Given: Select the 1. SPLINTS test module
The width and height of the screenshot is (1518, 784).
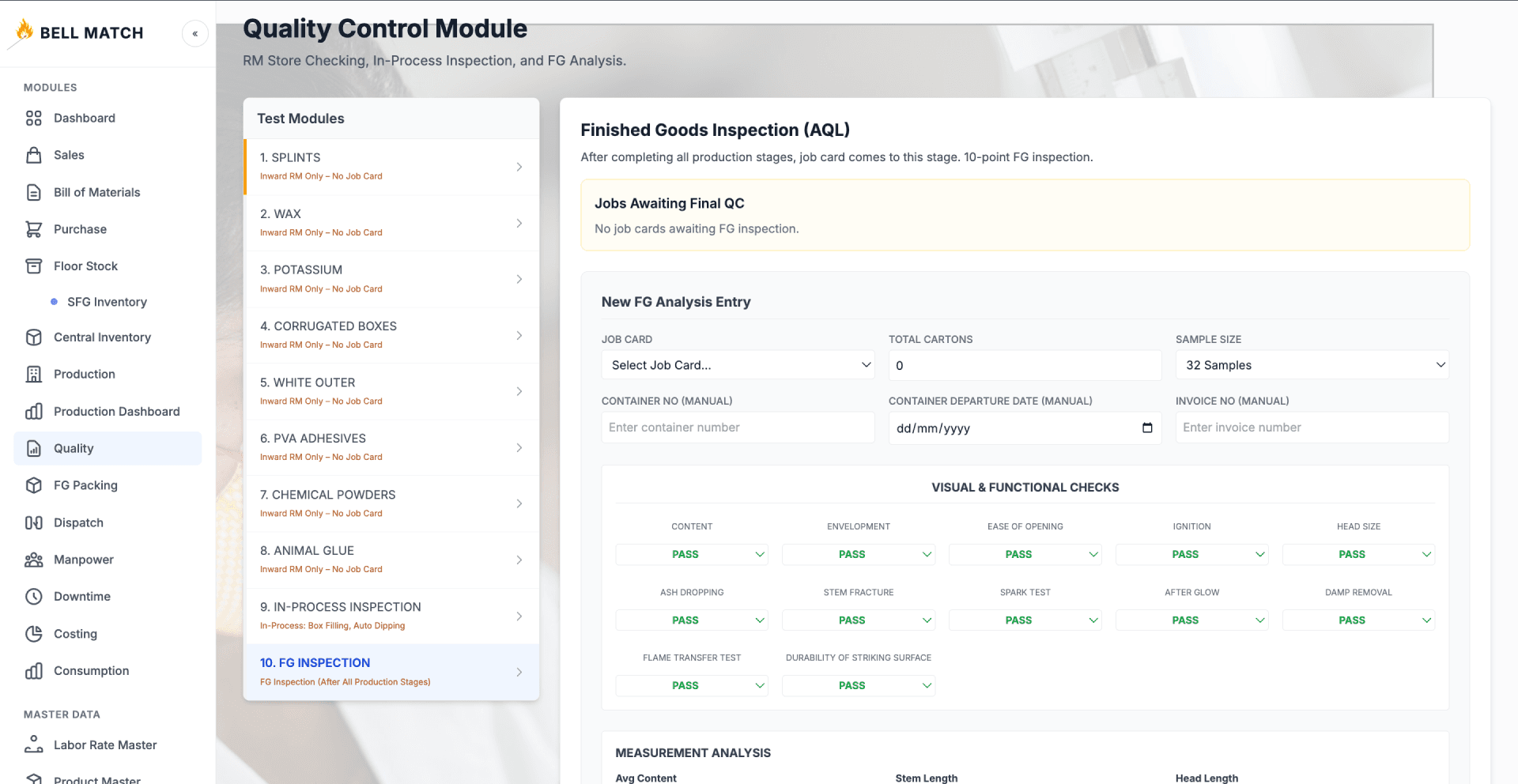Looking at the screenshot, I should pos(391,167).
